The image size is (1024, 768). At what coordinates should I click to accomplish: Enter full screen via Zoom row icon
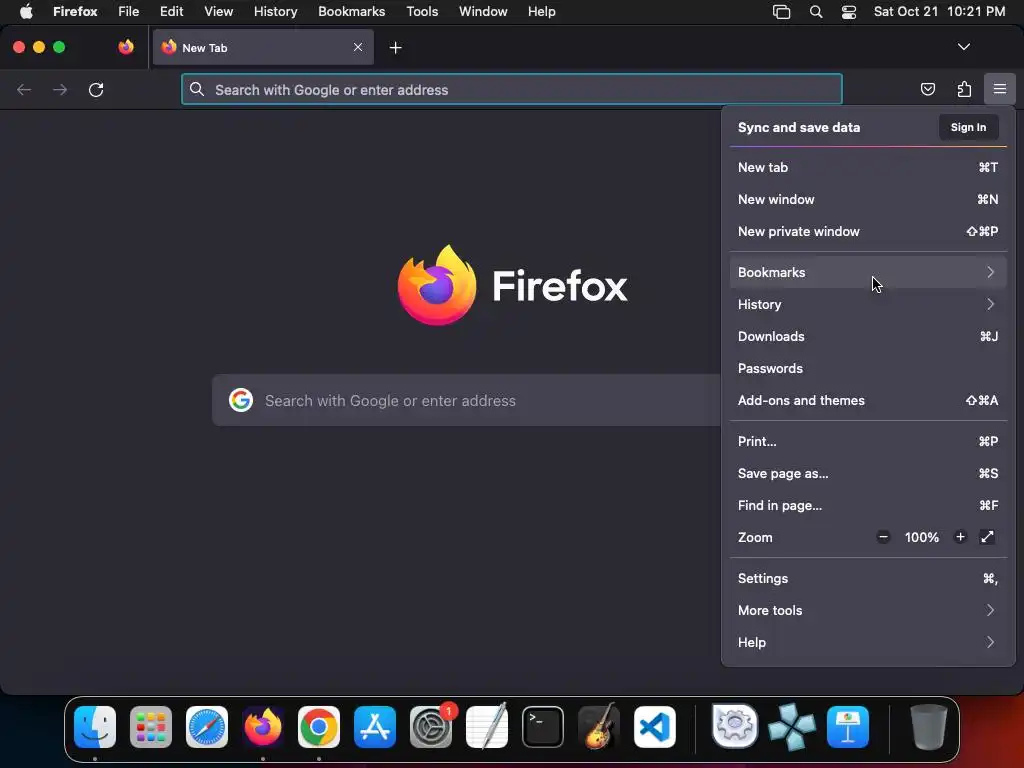pos(987,537)
